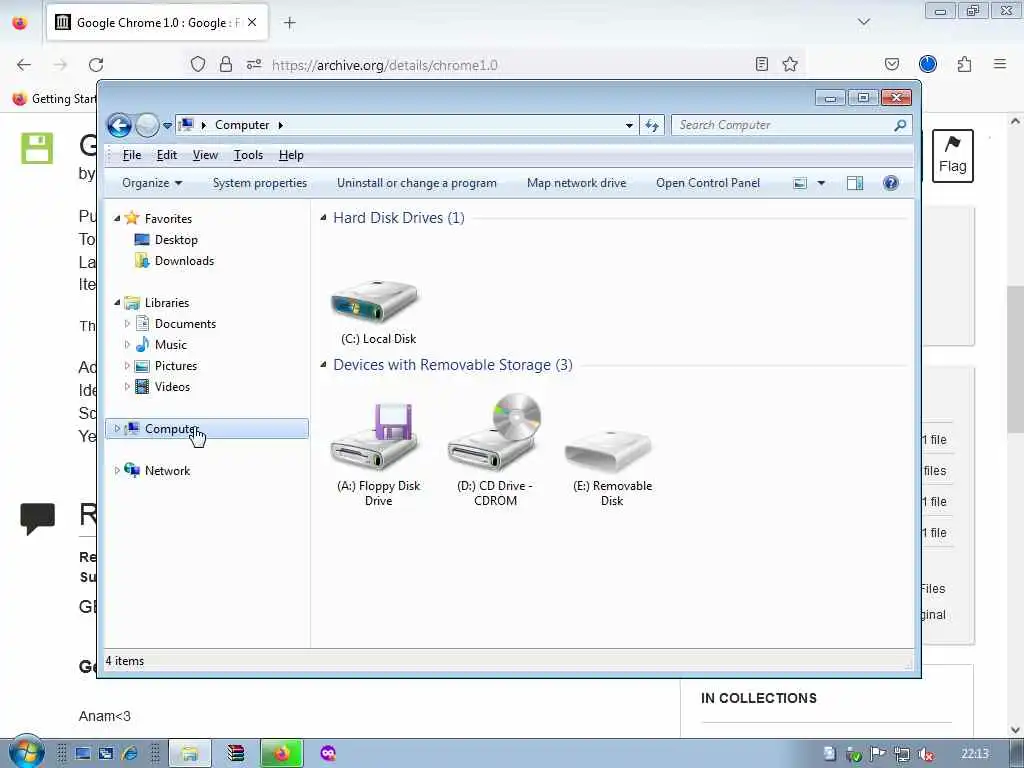Image resolution: width=1024 pixels, height=768 pixels.
Task: Click Uninstall or change a program
Action: [x=417, y=183]
